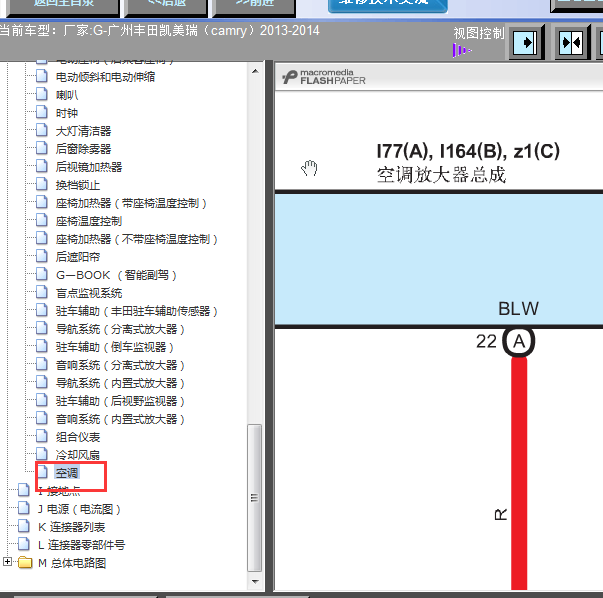This screenshot has height=598, width=603.
Task: Click the red R wire in diagram
Action: pos(519,470)
